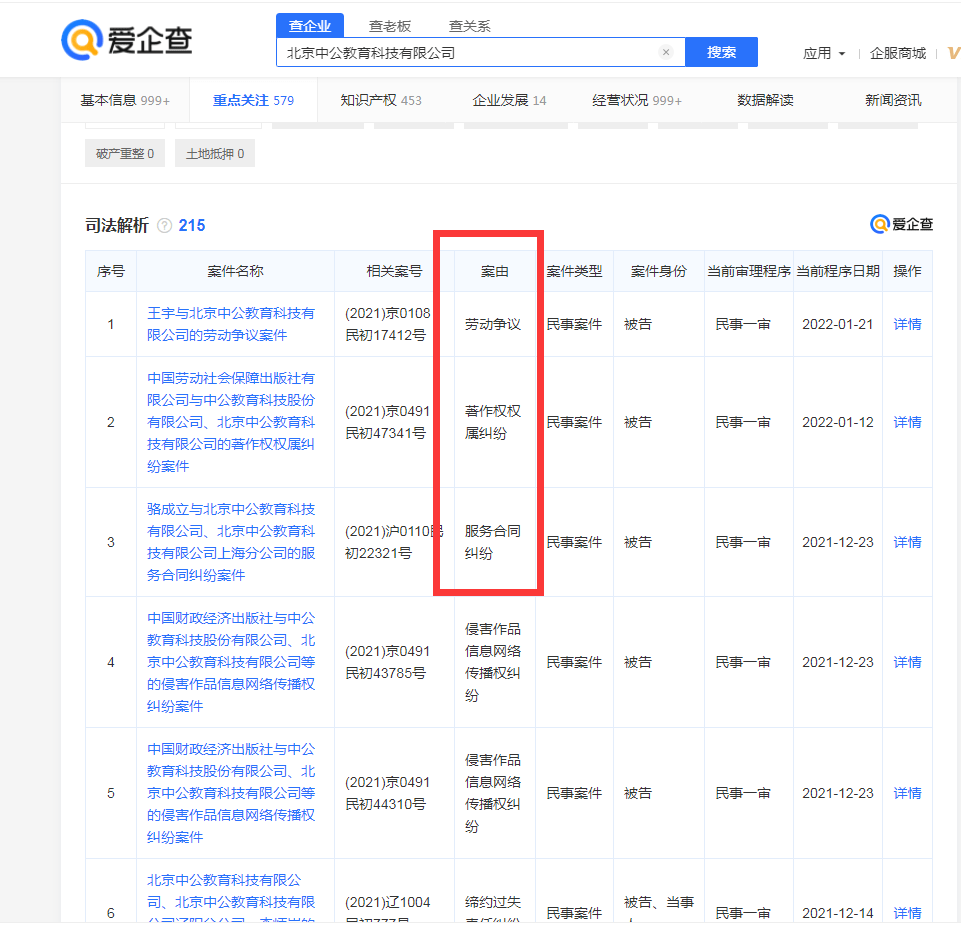Image resolution: width=961 pixels, height=929 pixels.
Task: Click the 案件名称 column header
Action: pos(235,271)
